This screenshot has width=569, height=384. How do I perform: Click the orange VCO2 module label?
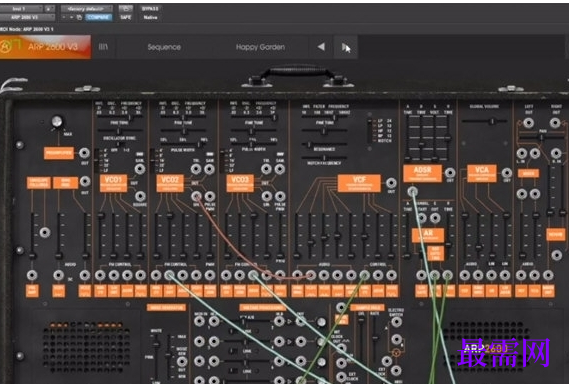(170, 183)
